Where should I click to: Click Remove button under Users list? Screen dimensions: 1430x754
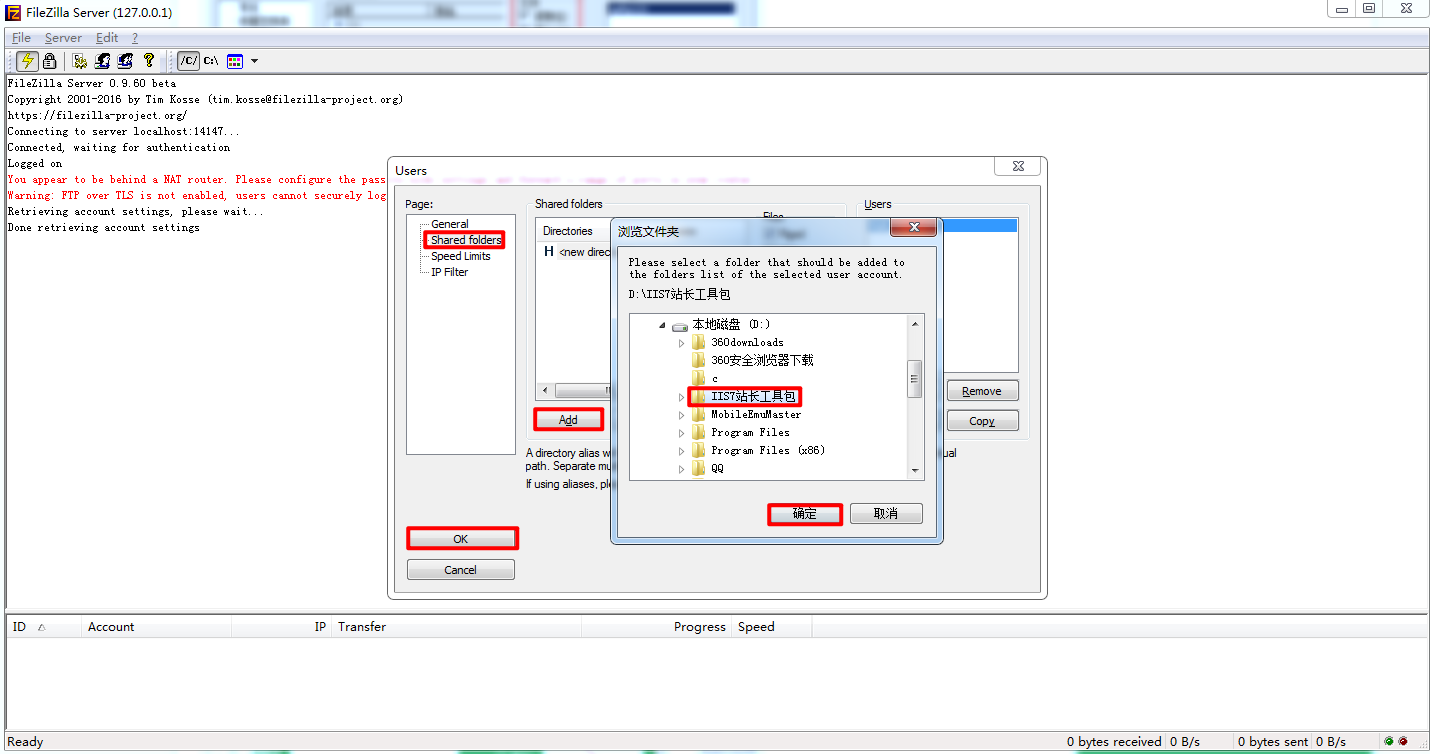(982, 391)
